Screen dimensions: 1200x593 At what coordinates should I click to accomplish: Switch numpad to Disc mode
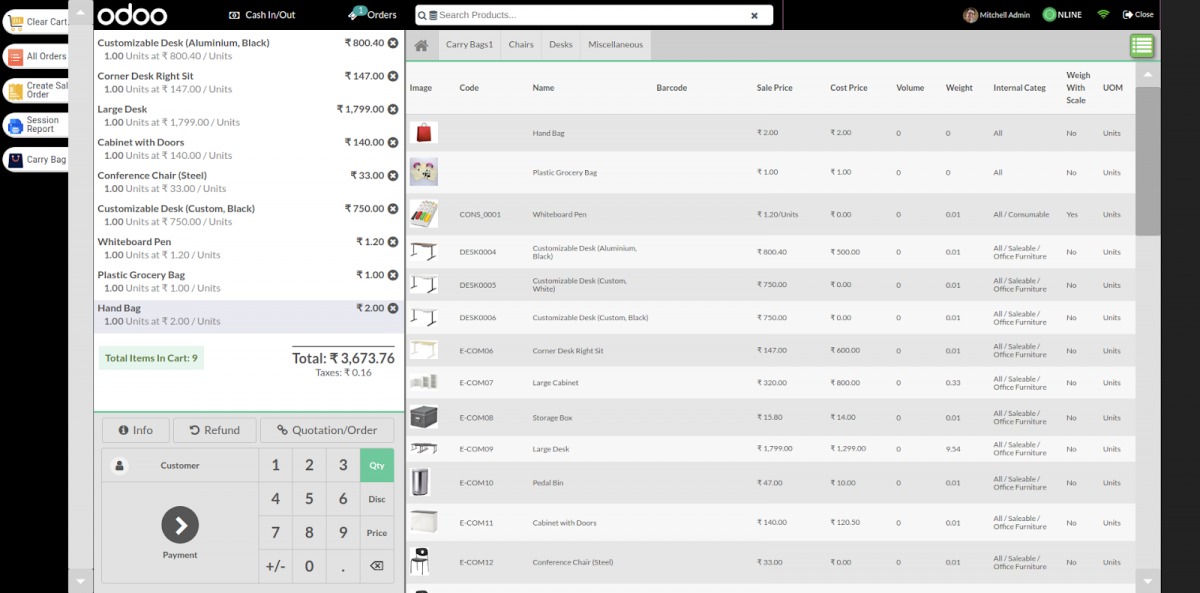377,499
